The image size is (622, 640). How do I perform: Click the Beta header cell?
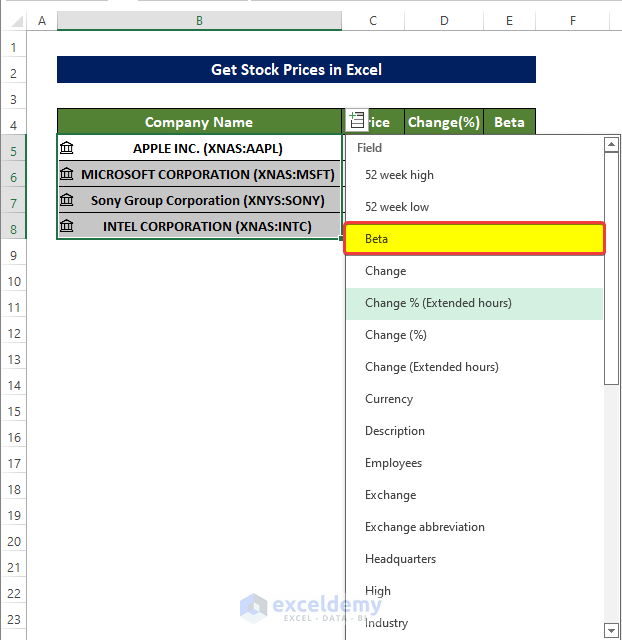(x=509, y=122)
